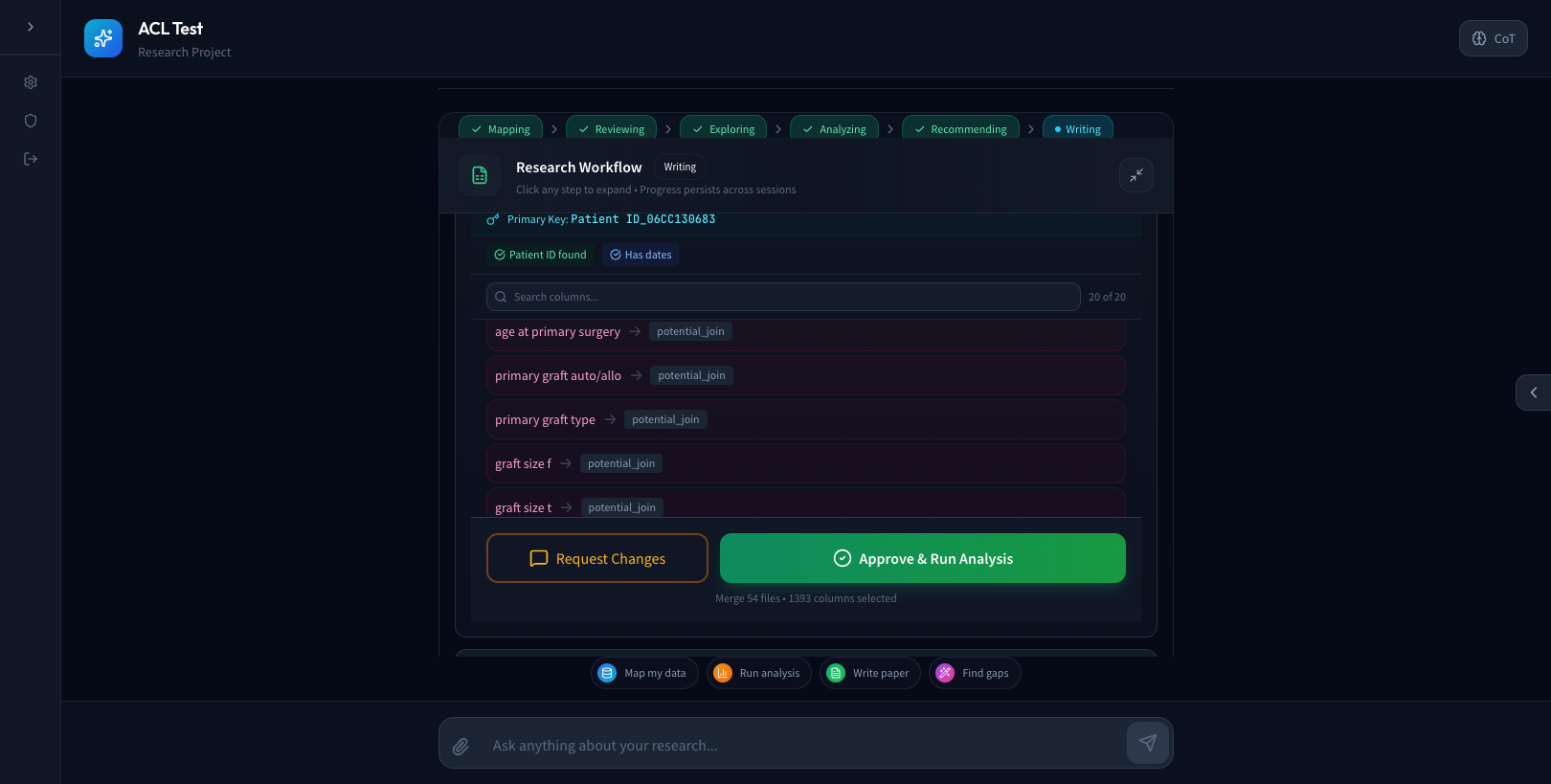Open the Recommending workflow step
The image size is (1551, 784).
960,128
